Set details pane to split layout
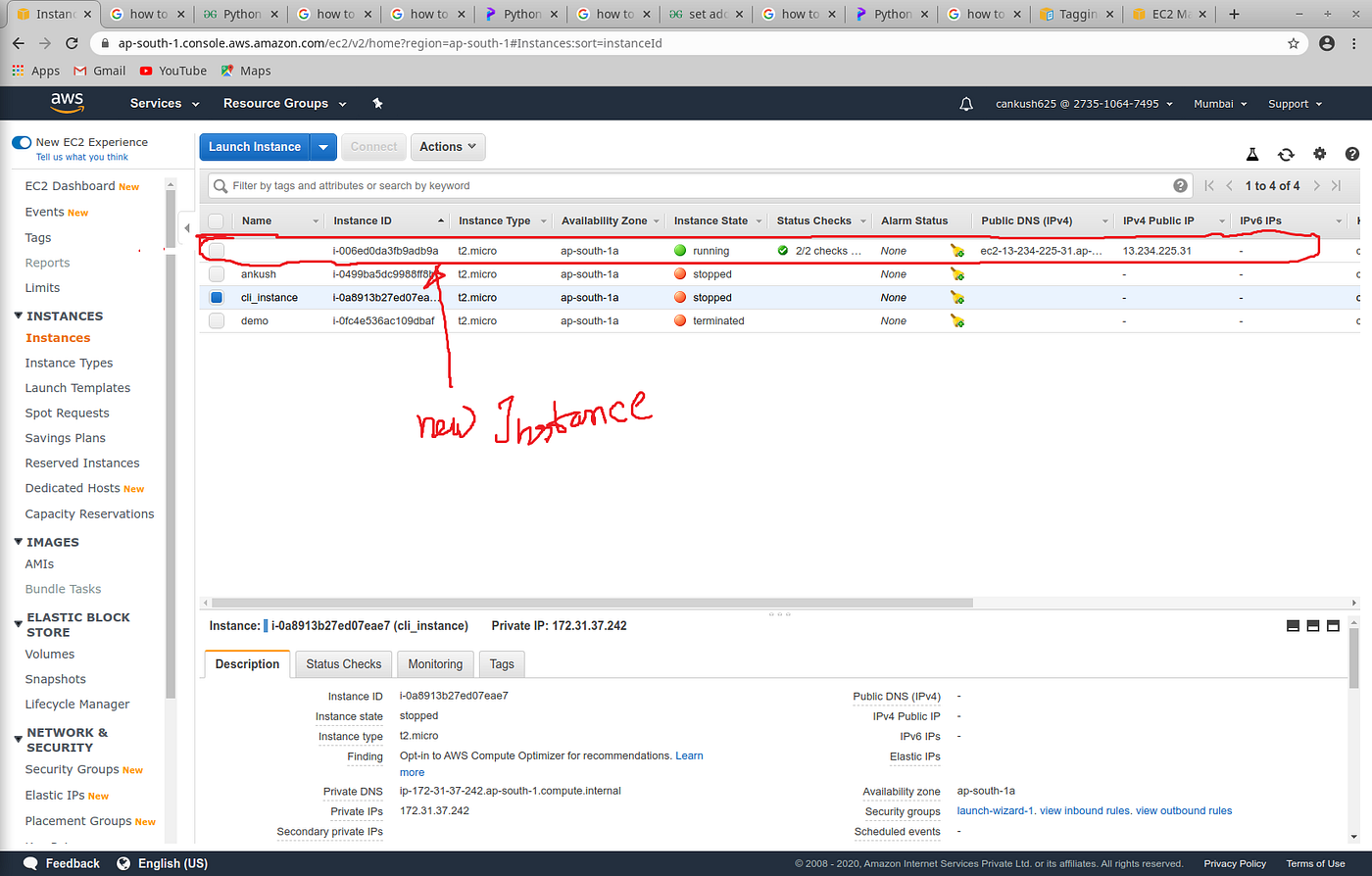 [1313, 626]
